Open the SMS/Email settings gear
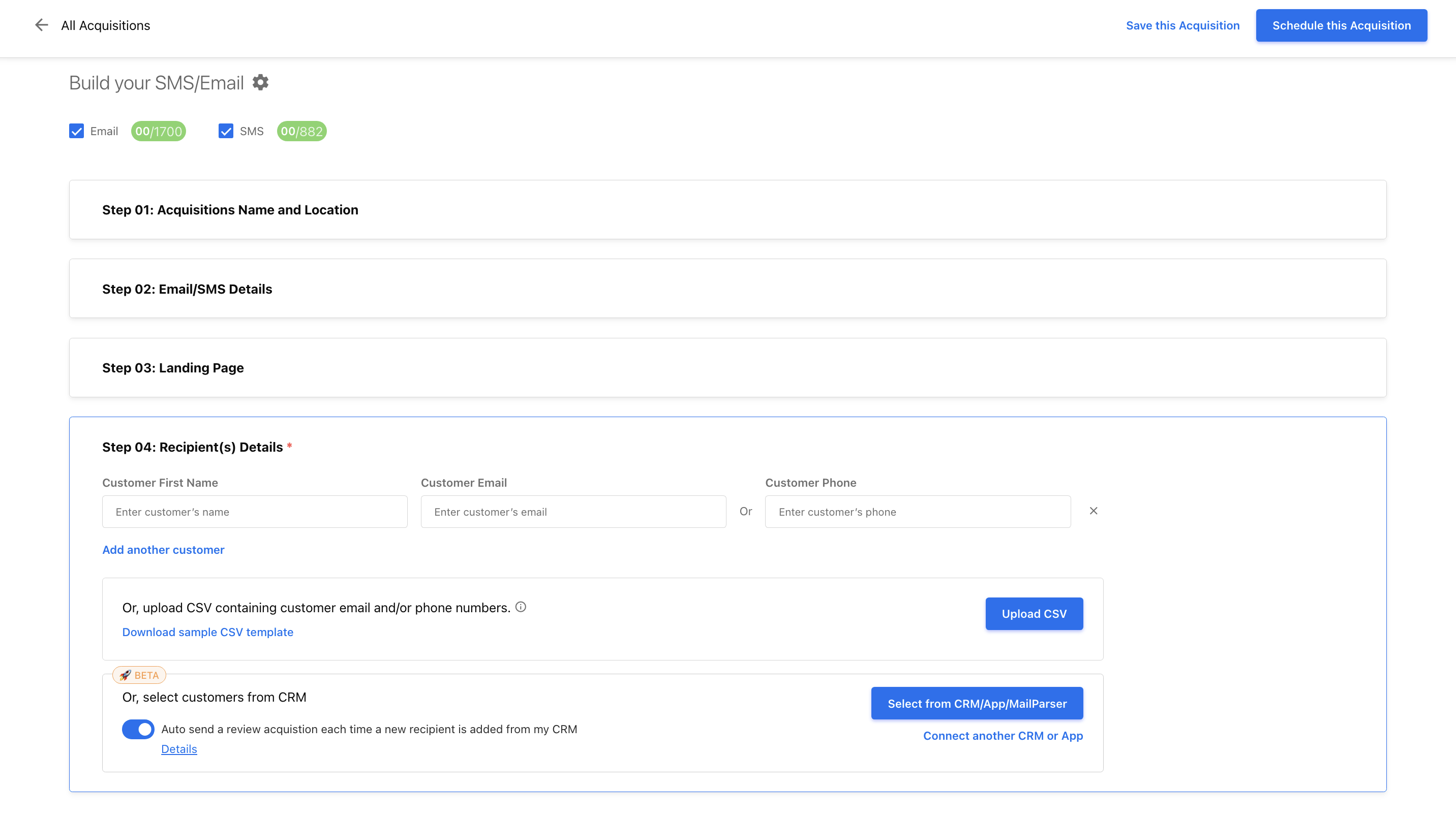The height and width of the screenshot is (818, 1456). (x=260, y=82)
